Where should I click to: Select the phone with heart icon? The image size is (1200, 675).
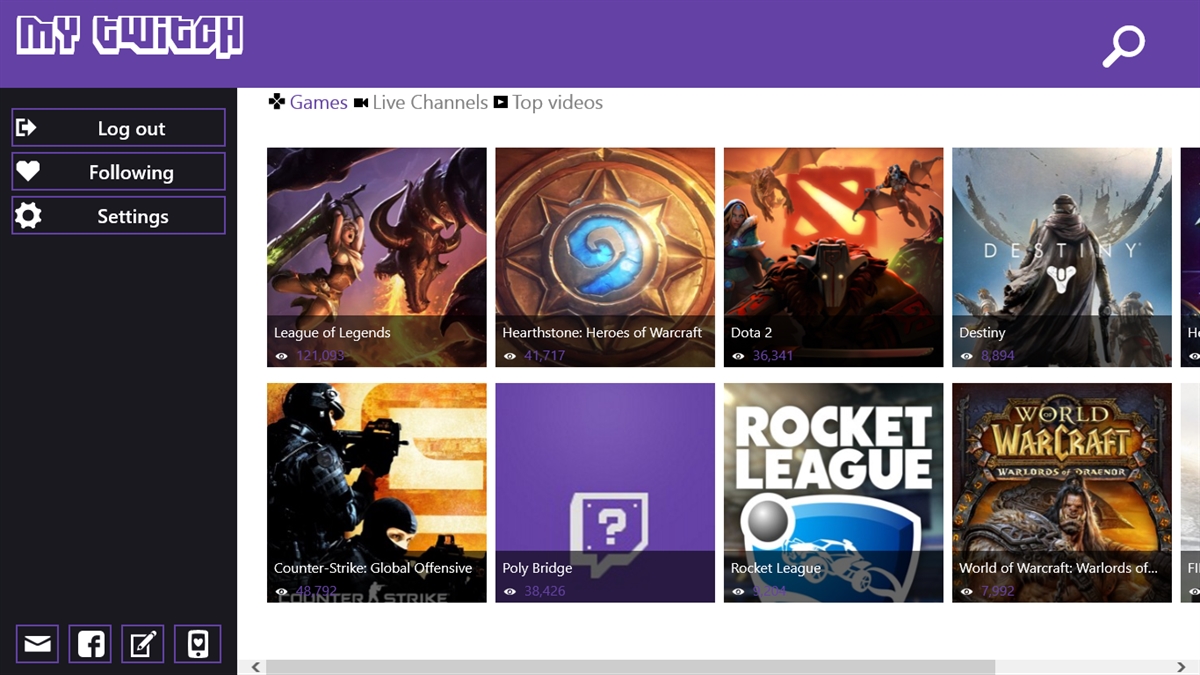tap(196, 644)
